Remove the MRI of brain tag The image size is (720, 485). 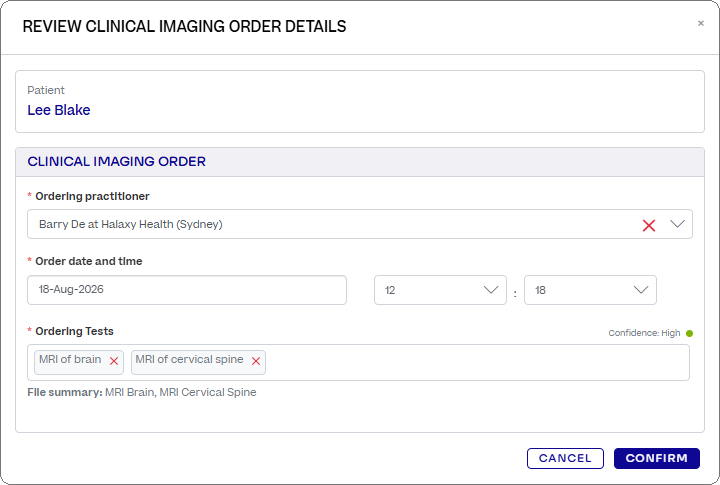coord(114,361)
